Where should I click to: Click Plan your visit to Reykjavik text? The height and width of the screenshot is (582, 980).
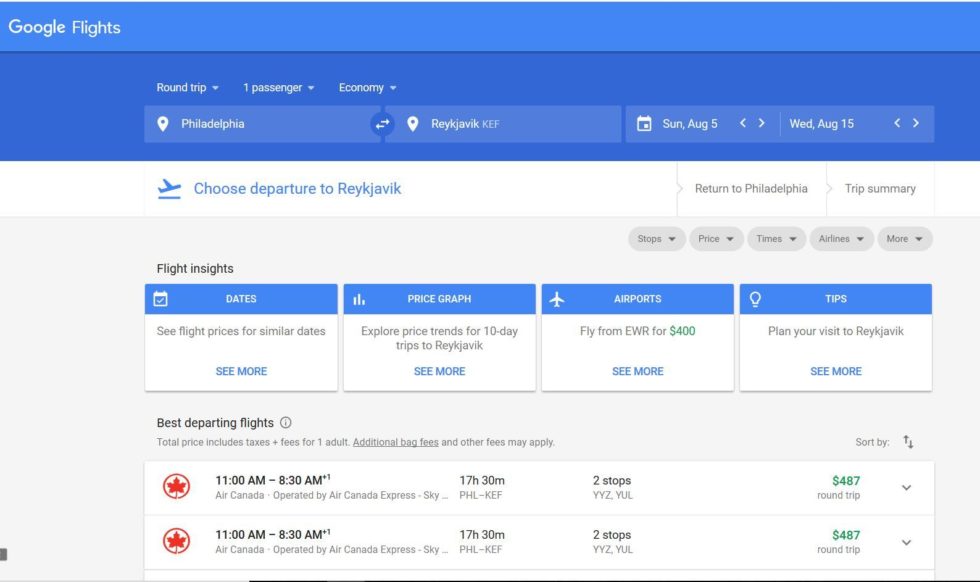point(836,331)
